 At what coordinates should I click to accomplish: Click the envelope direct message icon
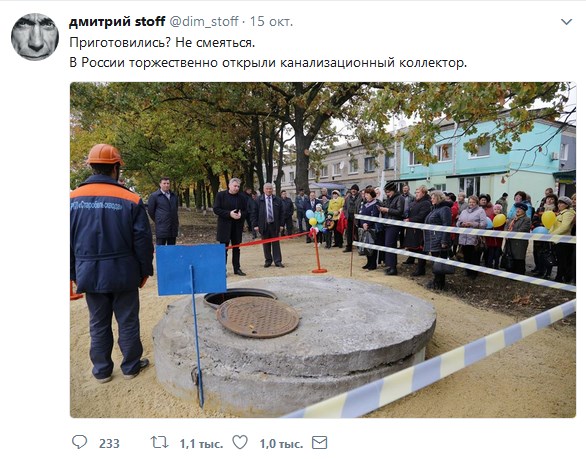click(x=320, y=443)
